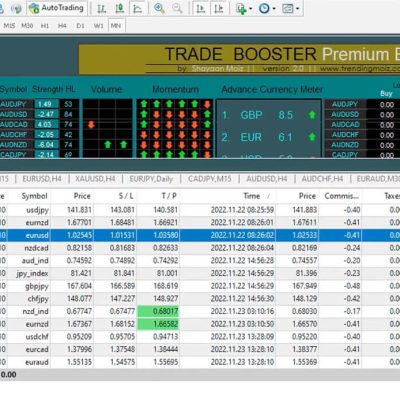Enable chart shift icon
Screen dimensions: 400x400
219,9
